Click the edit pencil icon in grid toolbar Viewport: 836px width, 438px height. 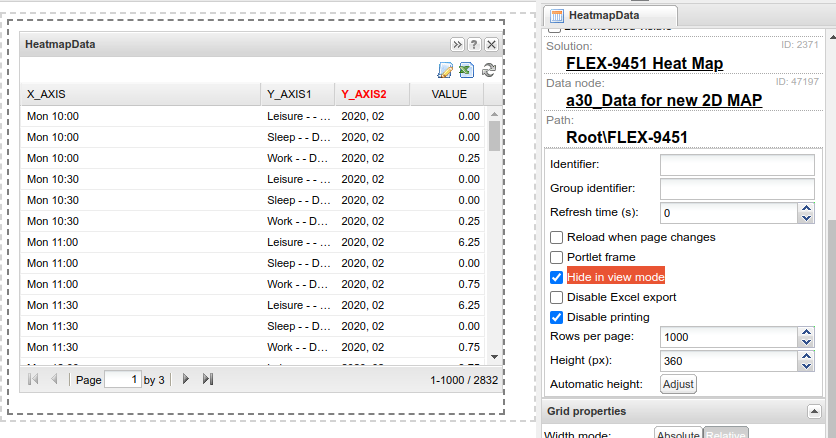445,70
